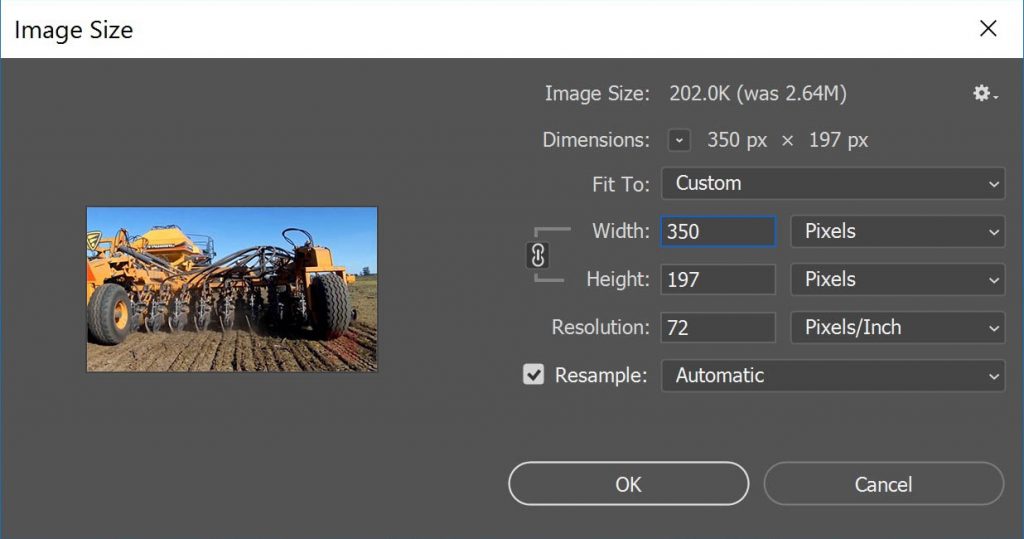Toggle the constrain proportions chain link
Image resolution: width=1024 pixels, height=539 pixels.
[x=537, y=255]
